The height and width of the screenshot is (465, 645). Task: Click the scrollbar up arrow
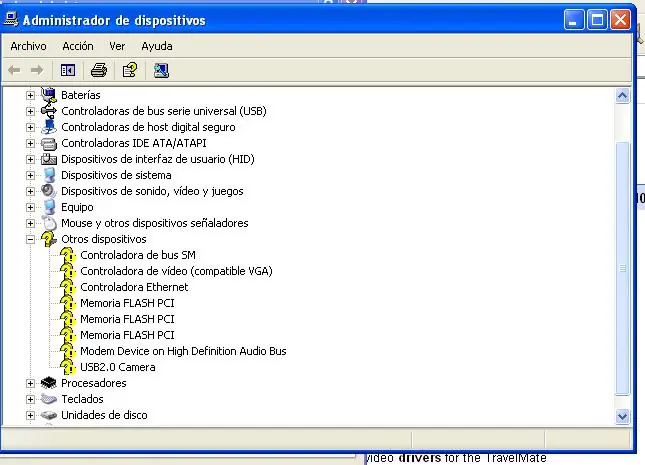point(622,96)
